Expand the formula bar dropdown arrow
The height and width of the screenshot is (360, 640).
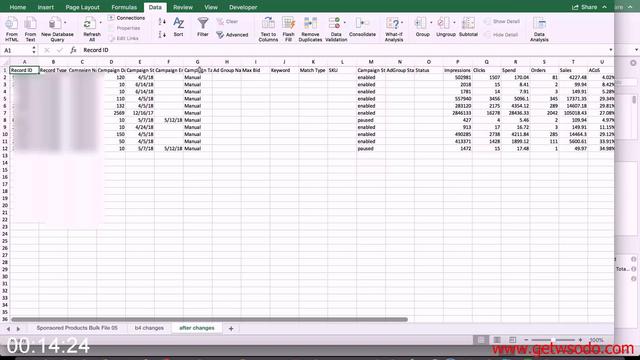click(611, 50)
